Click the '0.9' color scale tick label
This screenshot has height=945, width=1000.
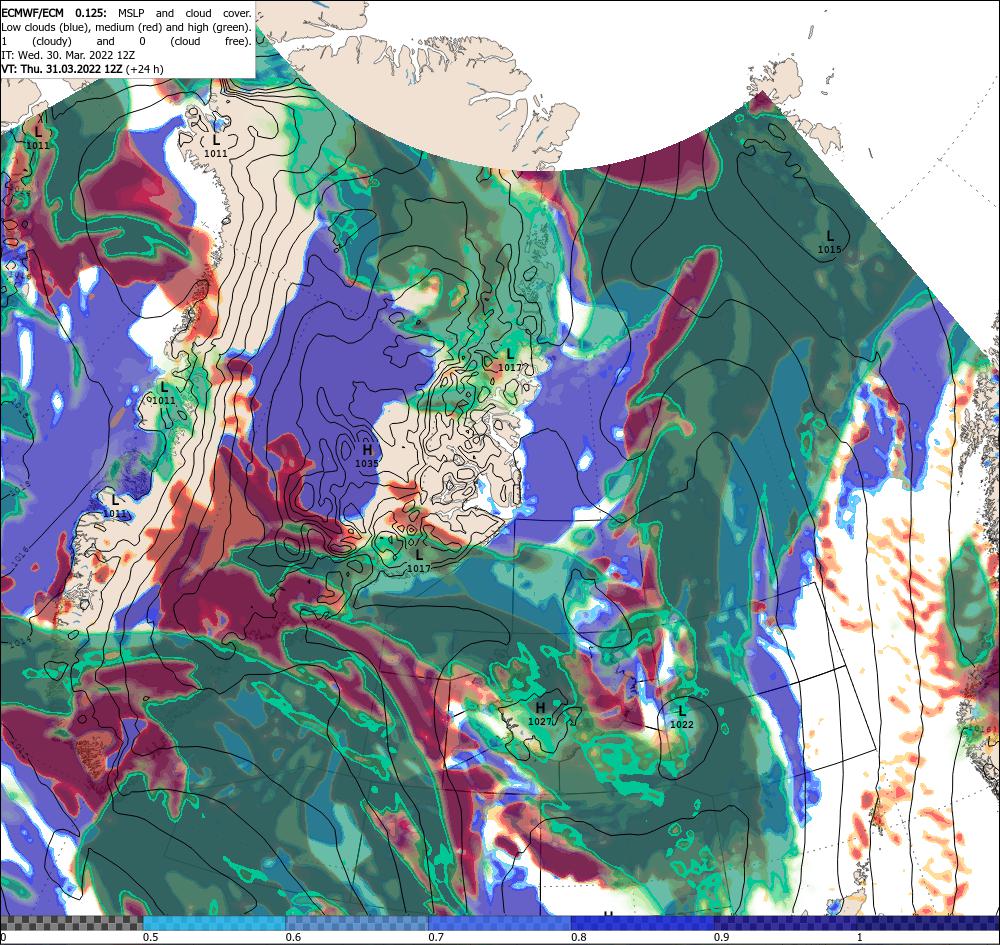click(x=722, y=937)
